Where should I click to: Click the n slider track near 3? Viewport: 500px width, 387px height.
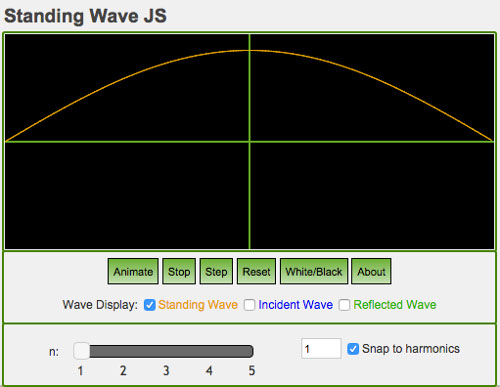pyautogui.click(x=166, y=351)
